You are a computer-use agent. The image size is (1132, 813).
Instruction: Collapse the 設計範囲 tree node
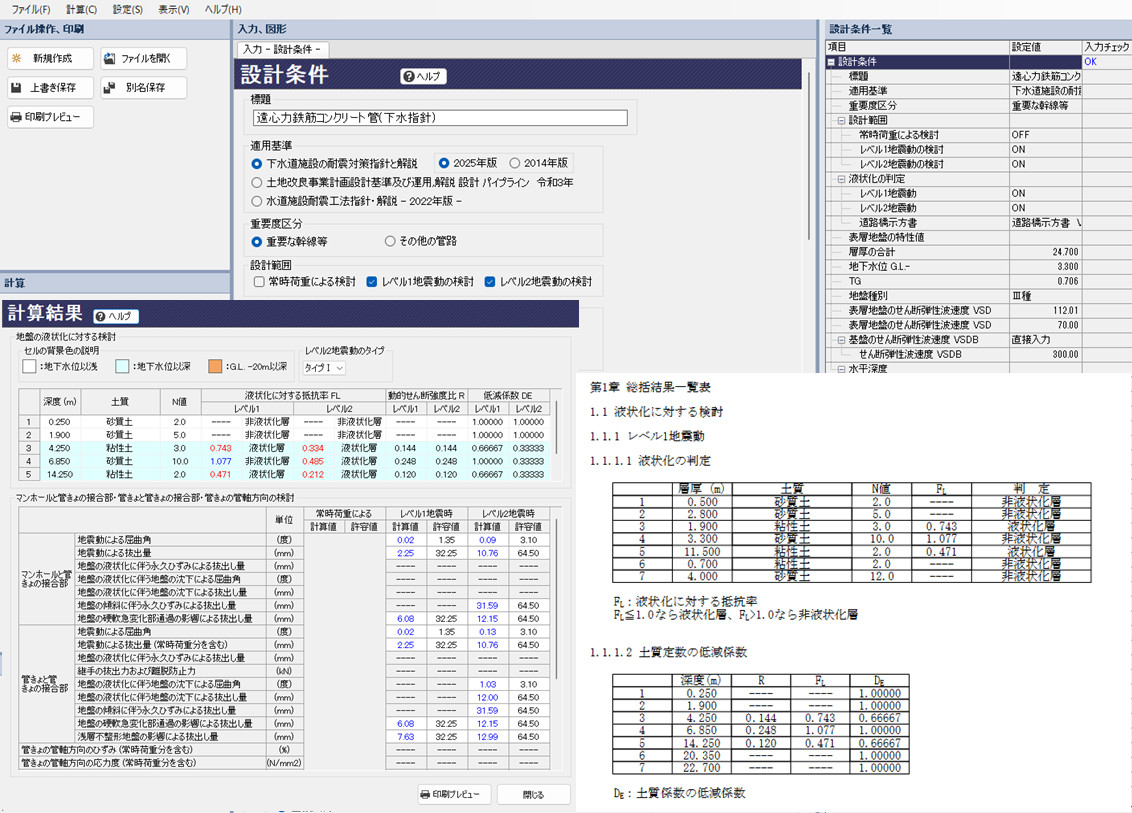pos(841,120)
